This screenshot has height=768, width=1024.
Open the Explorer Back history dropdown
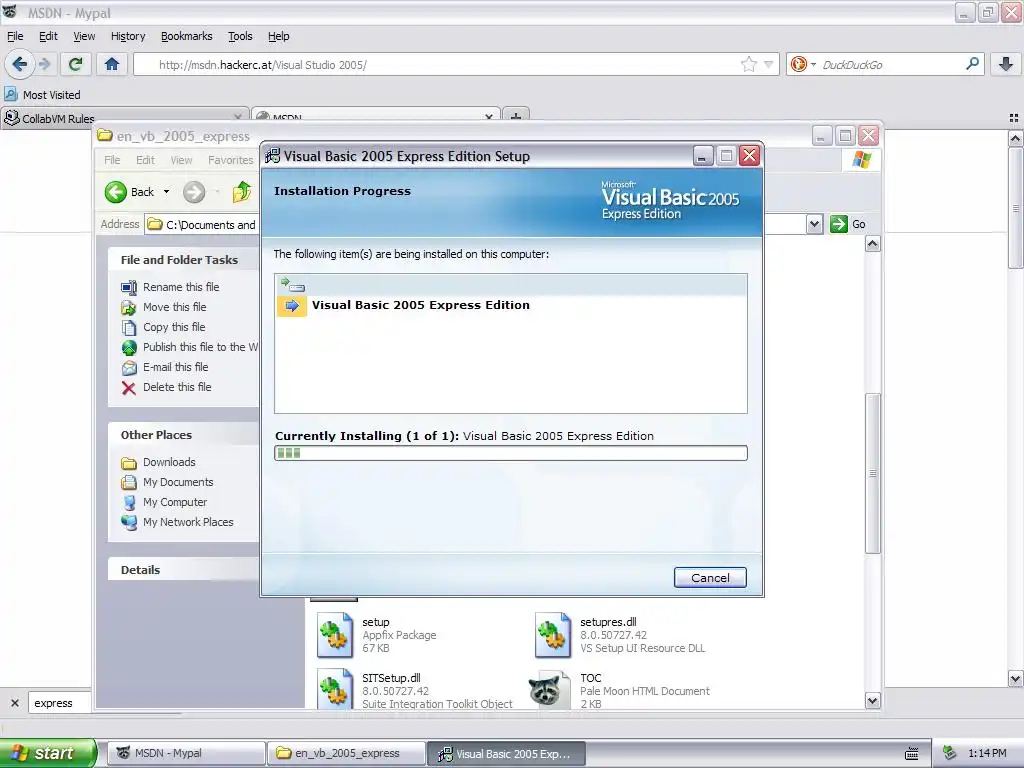point(167,192)
